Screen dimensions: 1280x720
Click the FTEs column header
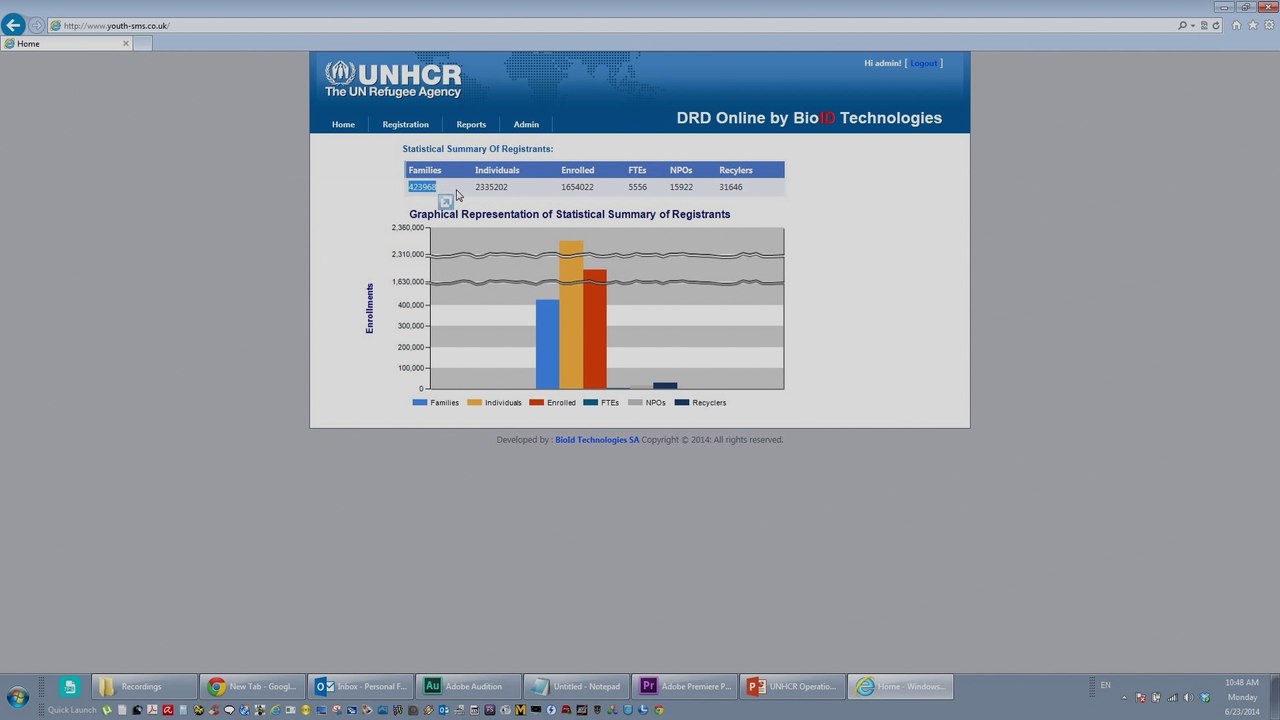(x=637, y=170)
